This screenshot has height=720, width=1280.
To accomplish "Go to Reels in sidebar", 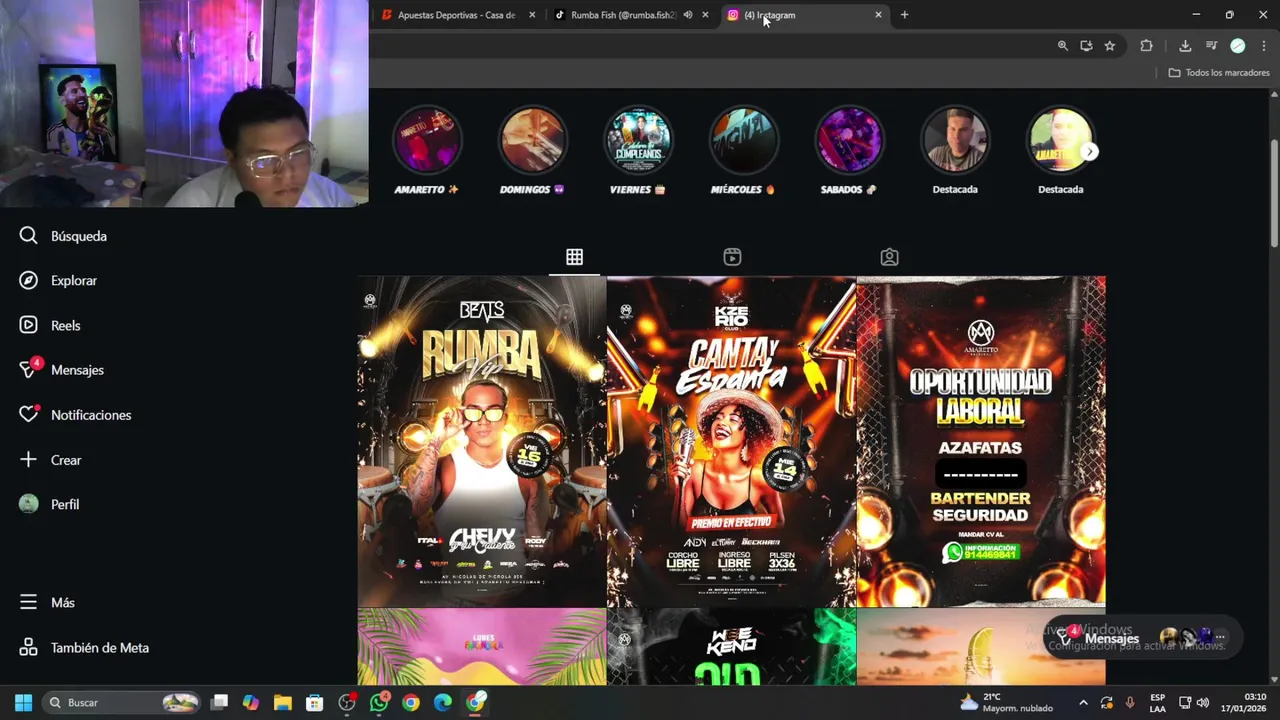I will point(50,325).
